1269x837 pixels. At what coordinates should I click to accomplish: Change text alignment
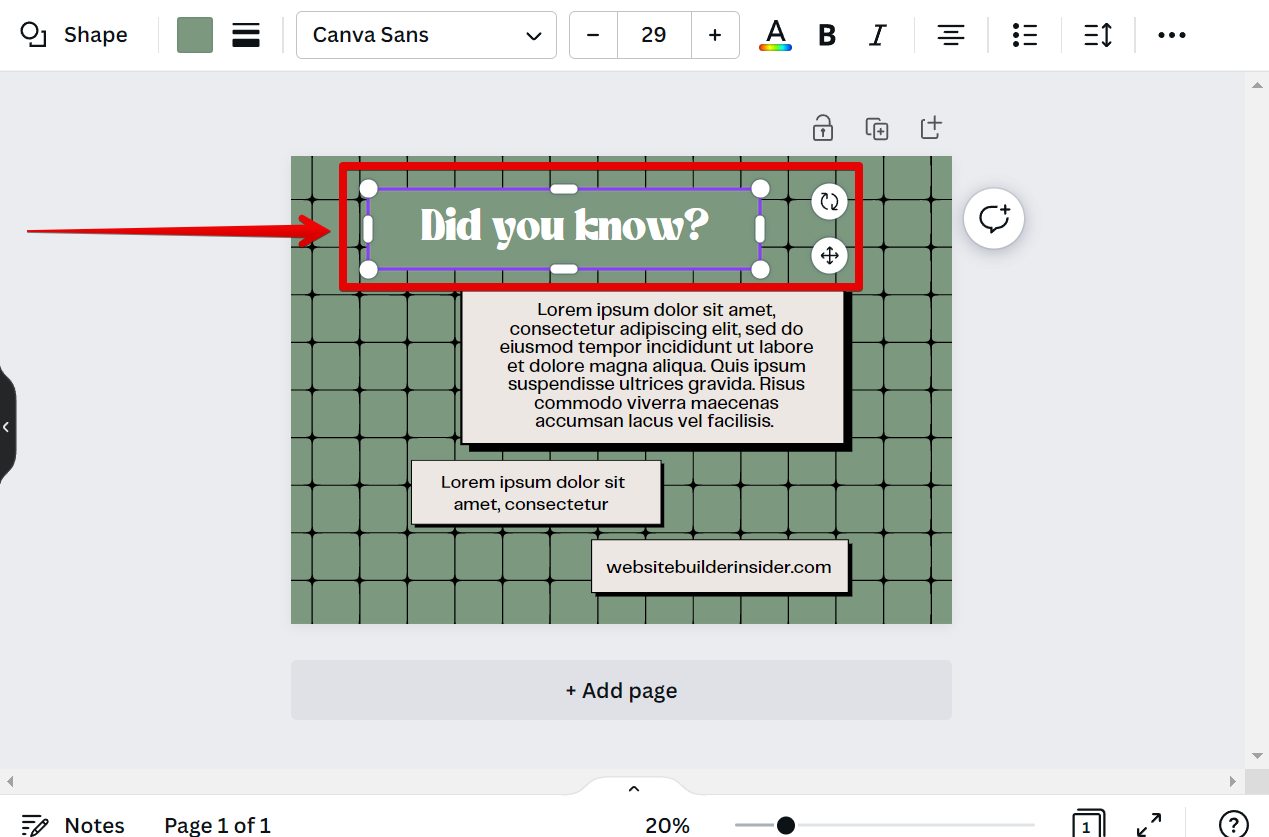coord(950,34)
